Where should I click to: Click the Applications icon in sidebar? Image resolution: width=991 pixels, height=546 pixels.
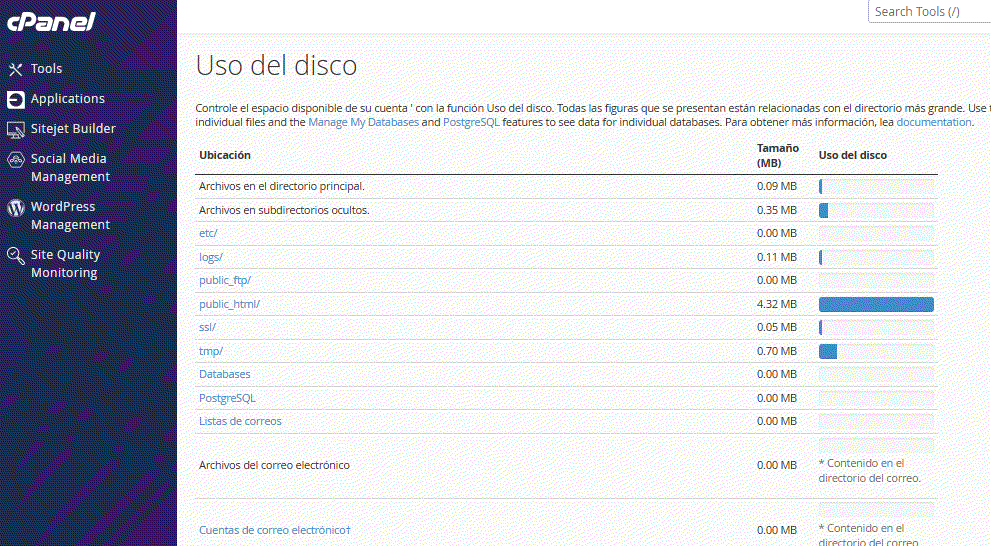tap(15, 99)
